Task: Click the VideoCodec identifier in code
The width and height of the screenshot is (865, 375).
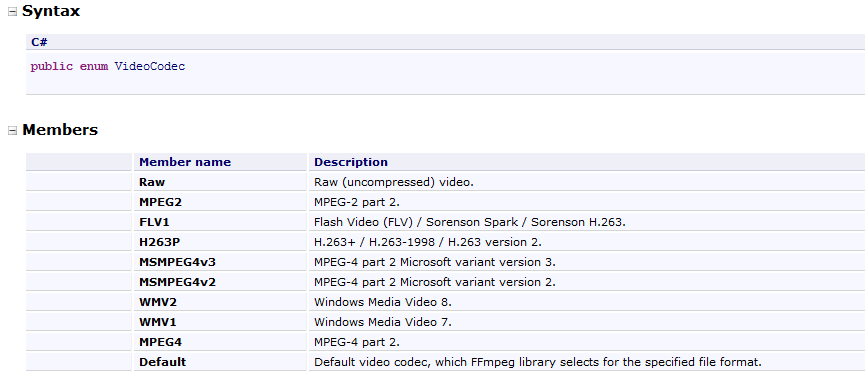Action: coord(150,67)
